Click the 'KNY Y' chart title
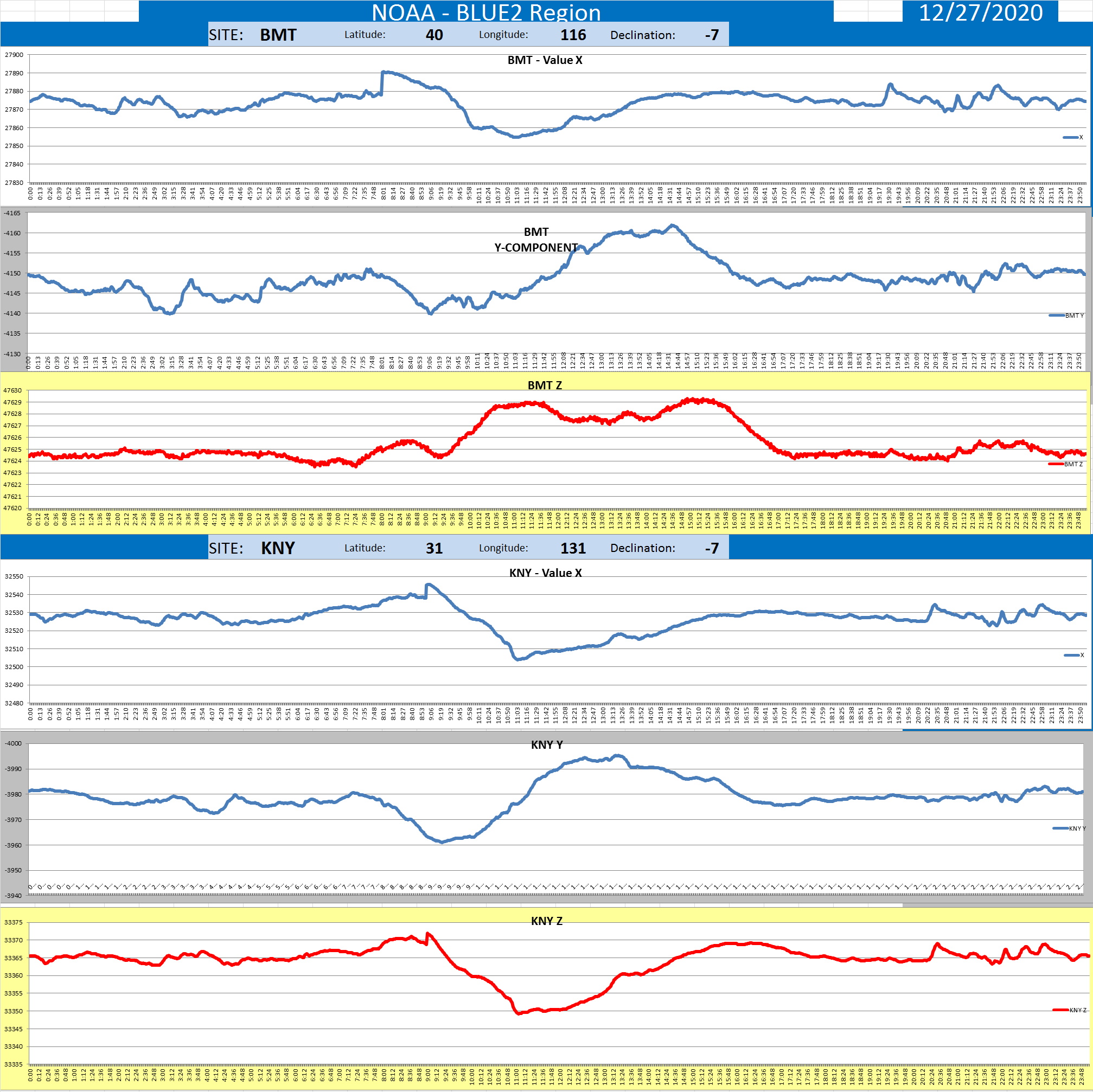This screenshot has height=1092, width=1093. [x=547, y=744]
